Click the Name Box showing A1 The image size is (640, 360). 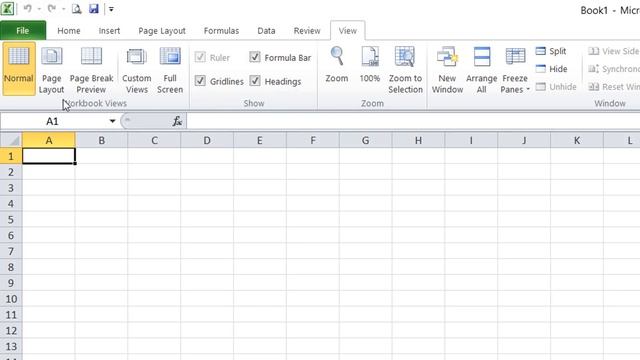(x=53, y=121)
